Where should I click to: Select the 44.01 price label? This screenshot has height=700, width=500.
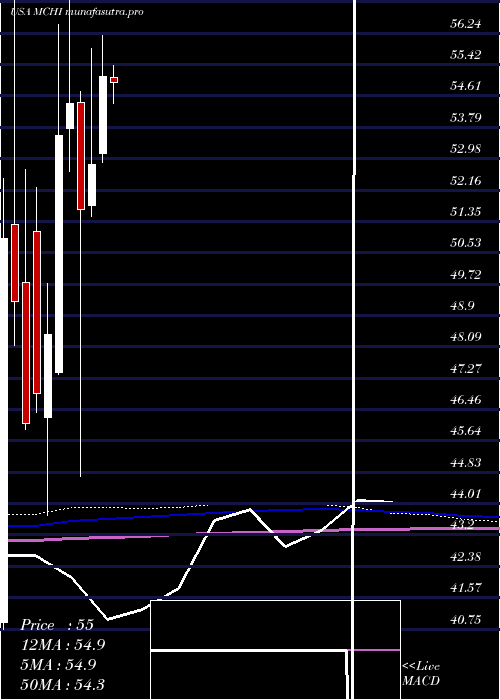click(466, 494)
